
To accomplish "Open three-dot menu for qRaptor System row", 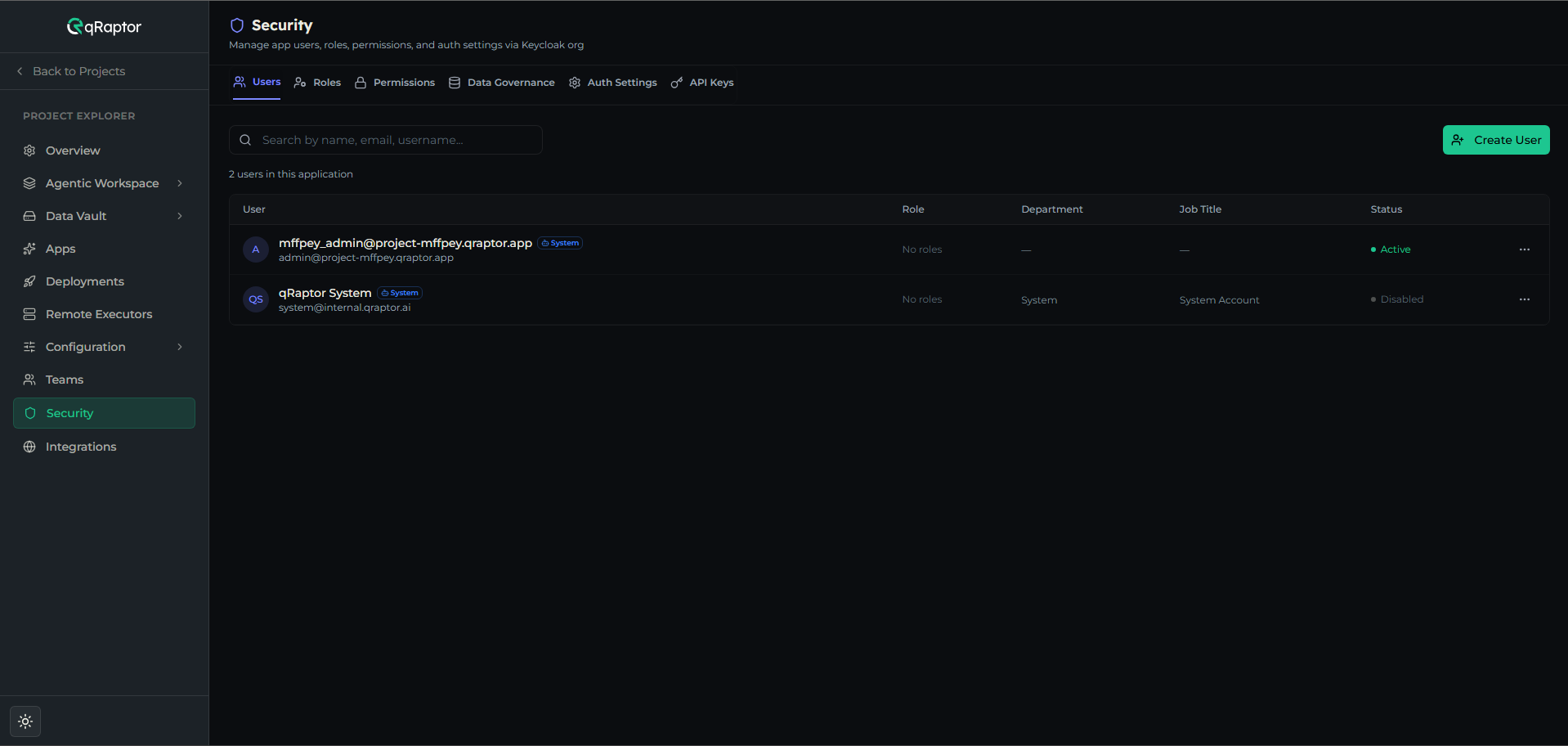I will coord(1525,299).
